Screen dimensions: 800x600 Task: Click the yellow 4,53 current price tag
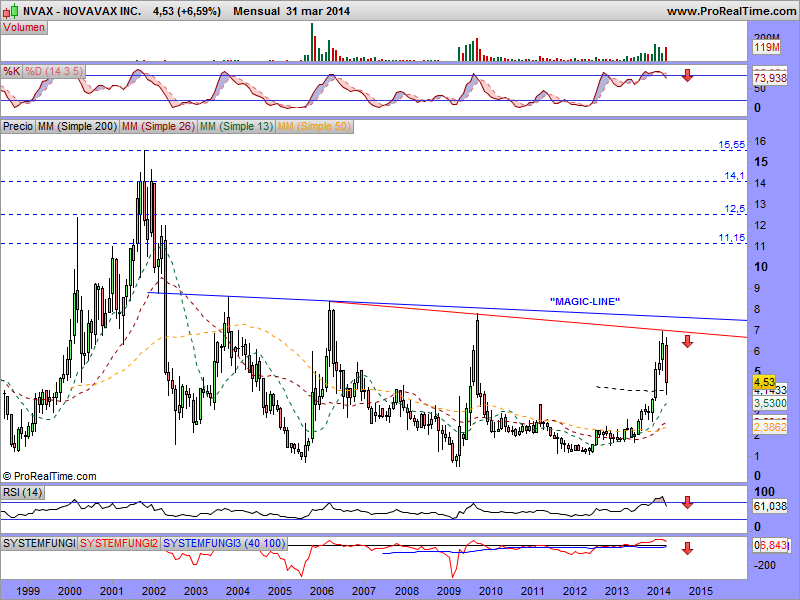764,382
